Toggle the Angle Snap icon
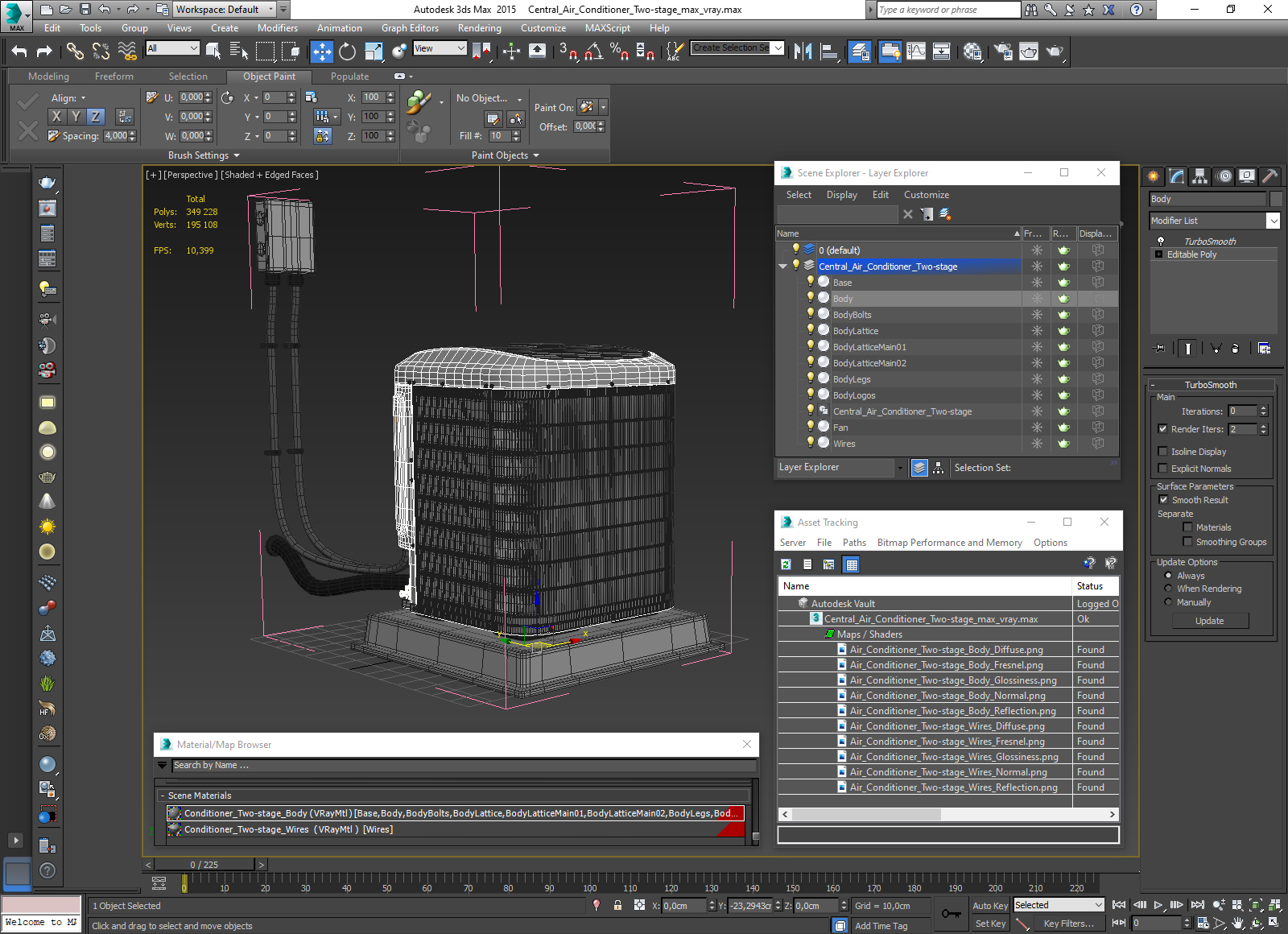Image resolution: width=1288 pixels, height=934 pixels. pyautogui.click(x=593, y=52)
